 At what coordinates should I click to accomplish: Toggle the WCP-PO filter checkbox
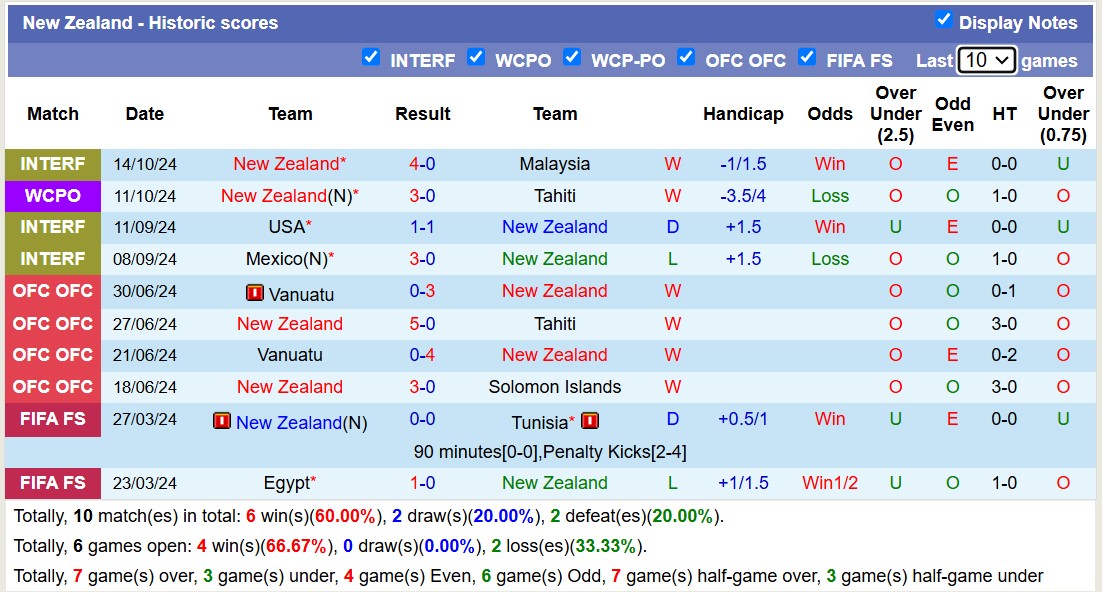pyautogui.click(x=572, y=57)
